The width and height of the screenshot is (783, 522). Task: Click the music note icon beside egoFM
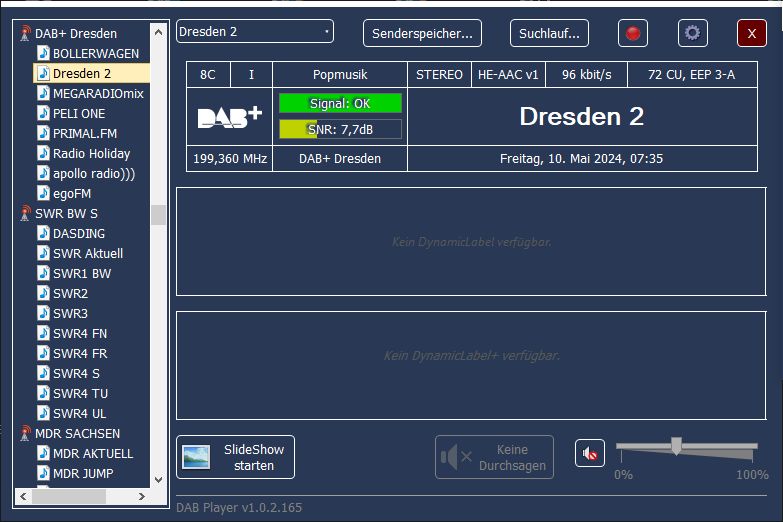click(43, 193)
